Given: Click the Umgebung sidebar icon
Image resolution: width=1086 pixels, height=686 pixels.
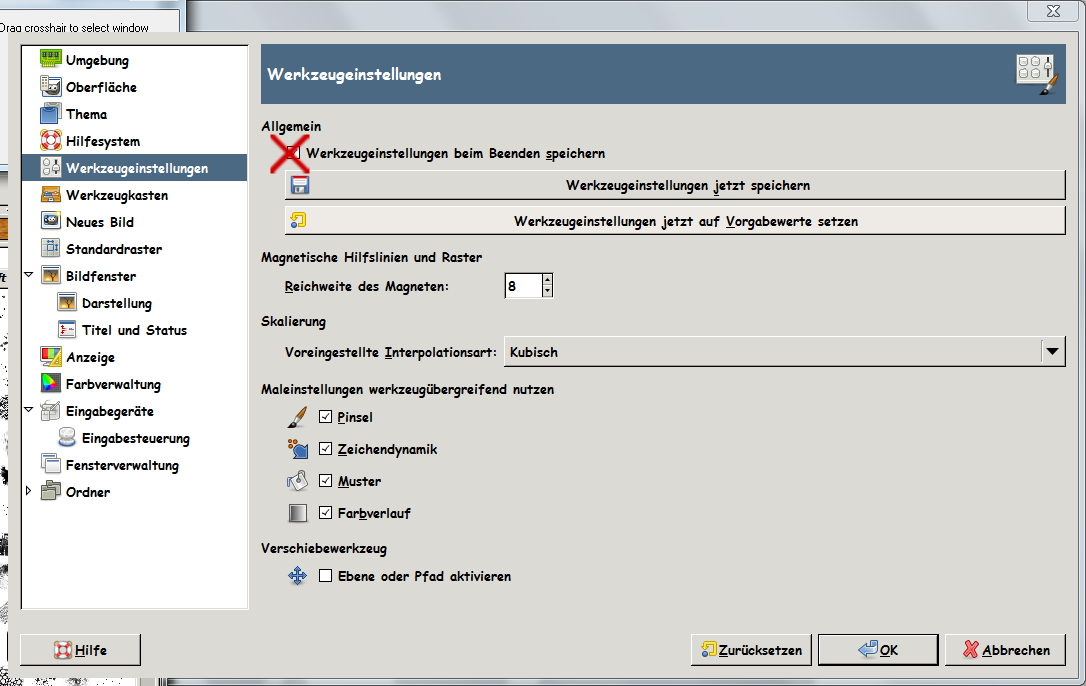Looking at the screenshot, I should 51,59.
